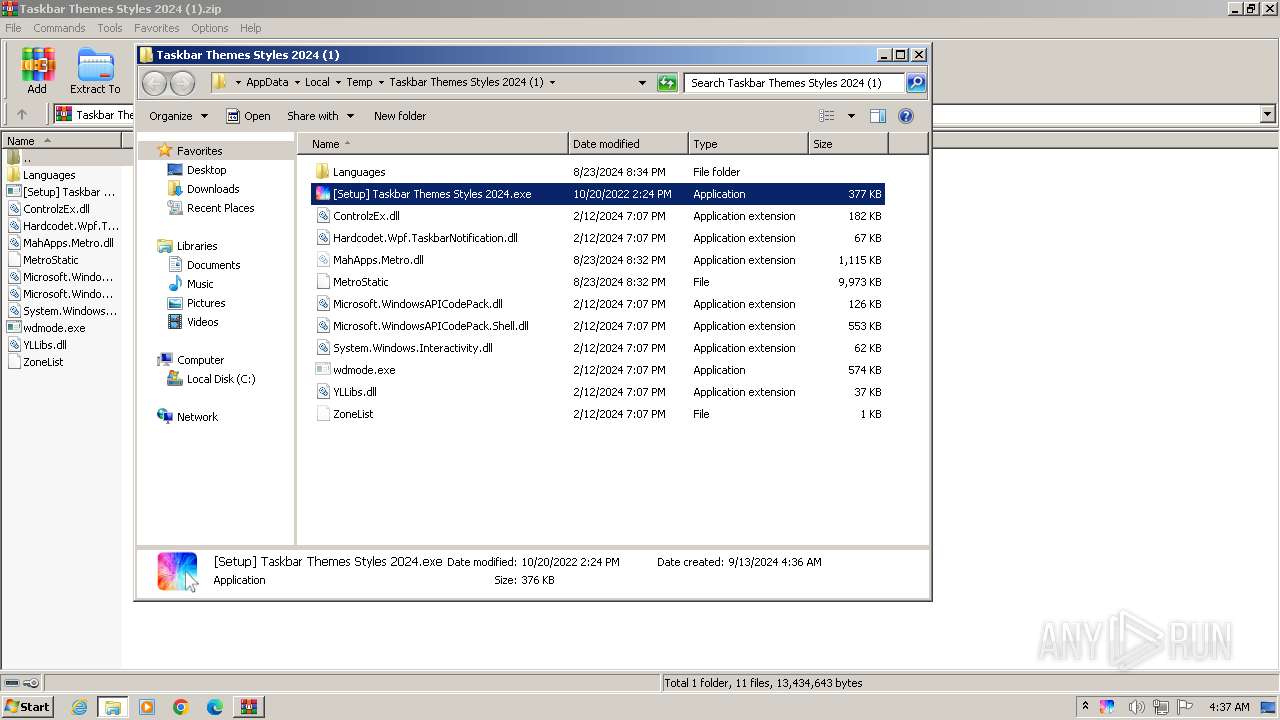Open the Explorer Help question-mark icon
This screenshot has height=720, width=1280.
[906, 116]
